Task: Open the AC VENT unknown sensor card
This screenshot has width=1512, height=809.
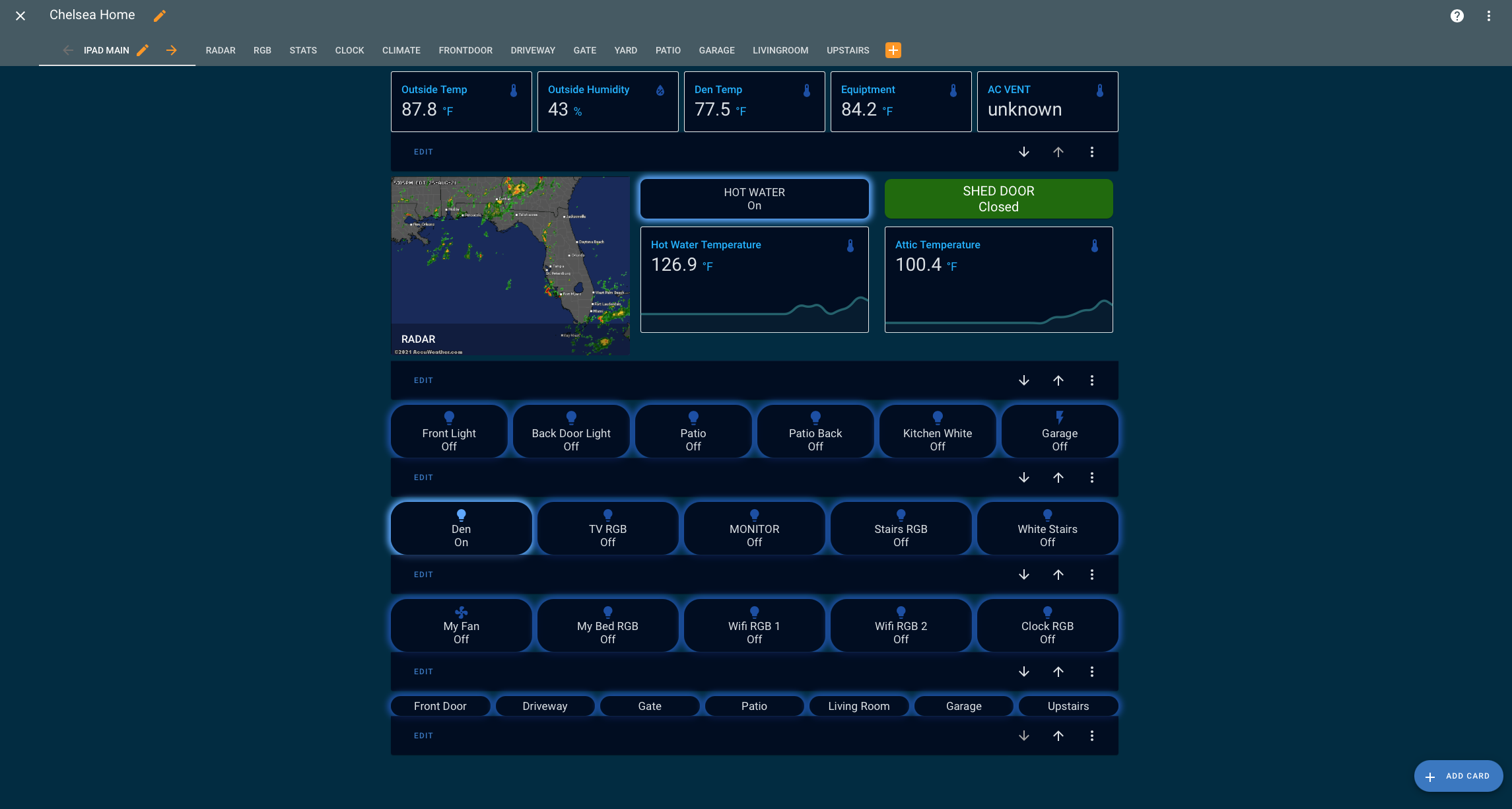Action: coord(1047,102)
